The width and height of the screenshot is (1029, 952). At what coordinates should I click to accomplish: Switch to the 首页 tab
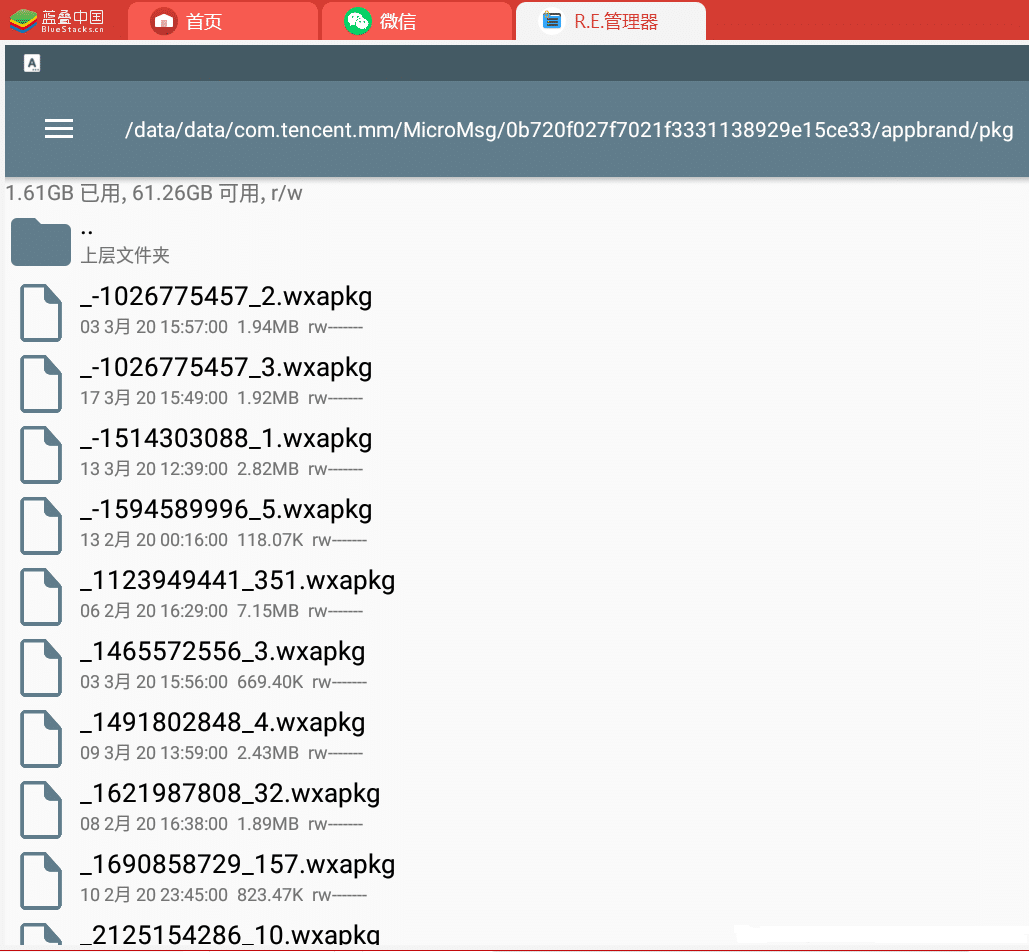click(x=222, y=21)
